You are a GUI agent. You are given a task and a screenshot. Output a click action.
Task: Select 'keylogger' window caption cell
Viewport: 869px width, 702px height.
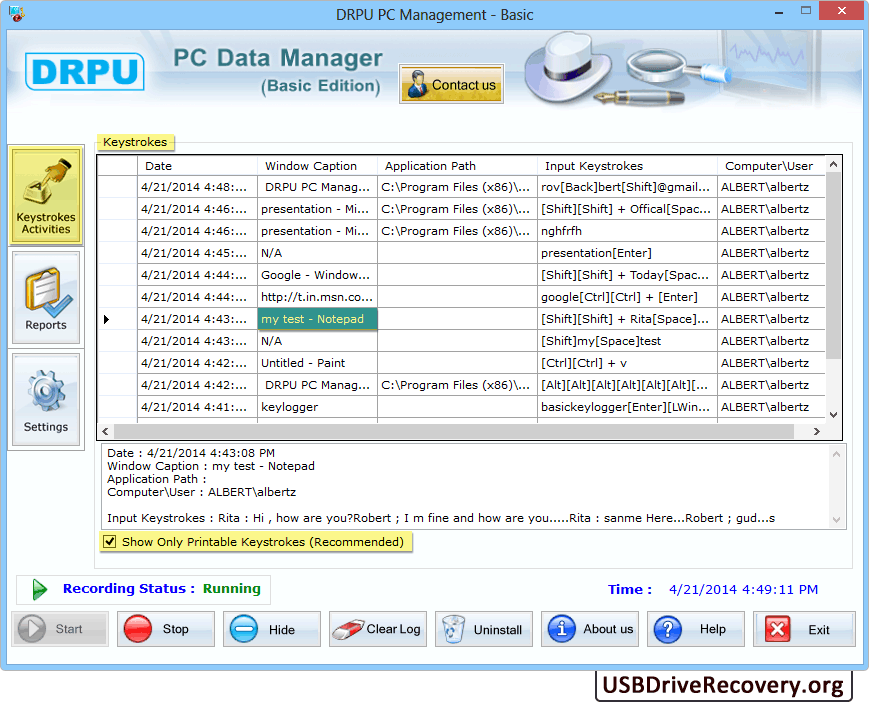[x=317, y=407]
